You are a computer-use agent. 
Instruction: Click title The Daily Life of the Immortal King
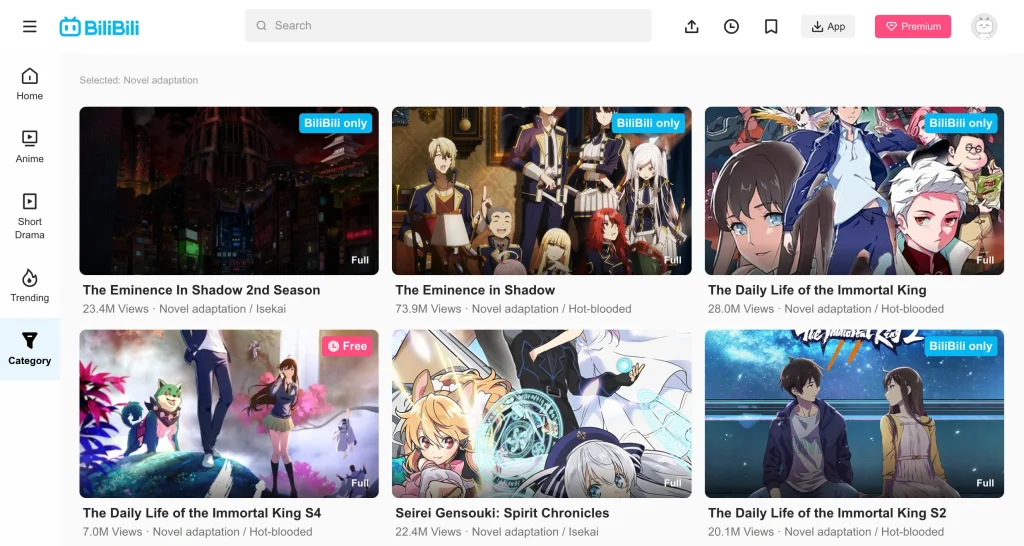(817, 290)
